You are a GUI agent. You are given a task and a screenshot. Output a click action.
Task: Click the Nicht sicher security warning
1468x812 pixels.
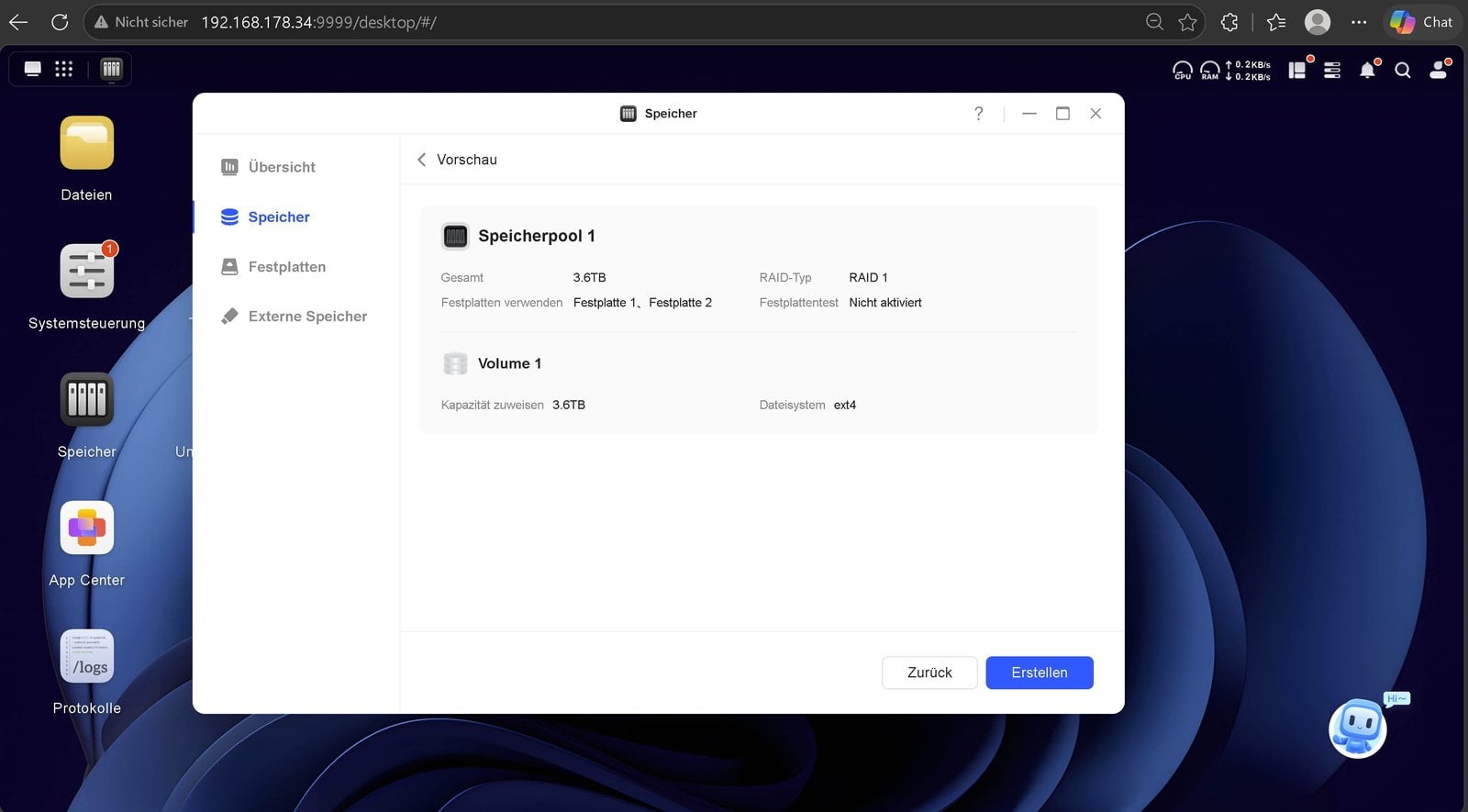point(141,22)
